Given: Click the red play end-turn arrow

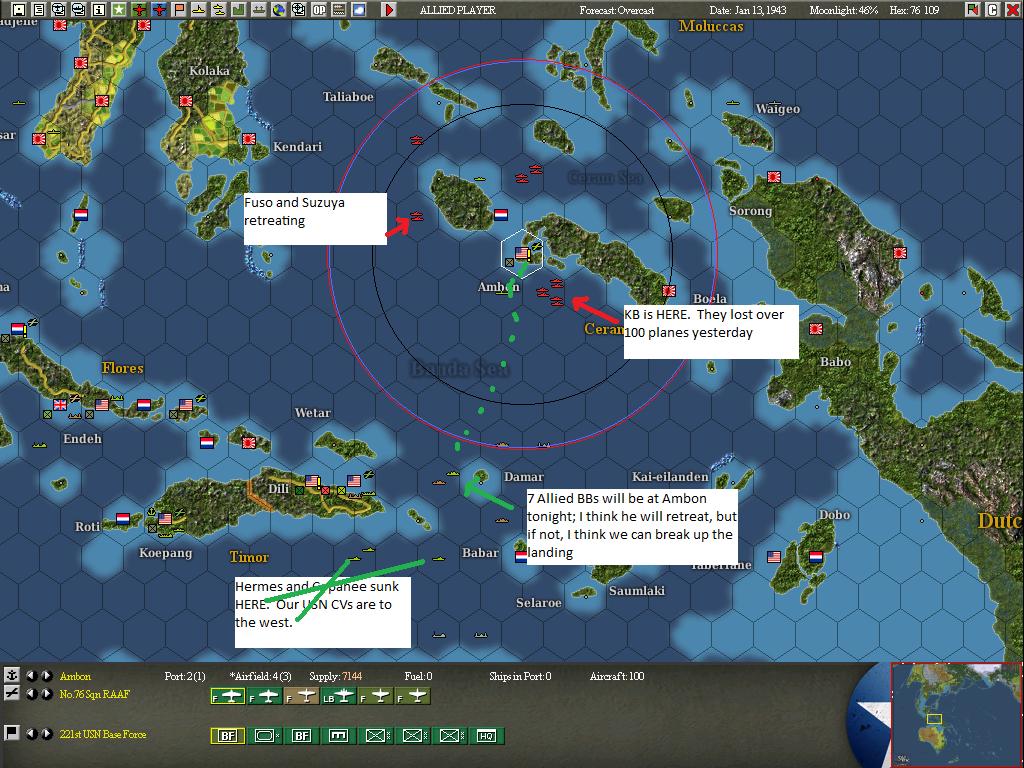Looking at the screenshot, I should tap(389, 9).
